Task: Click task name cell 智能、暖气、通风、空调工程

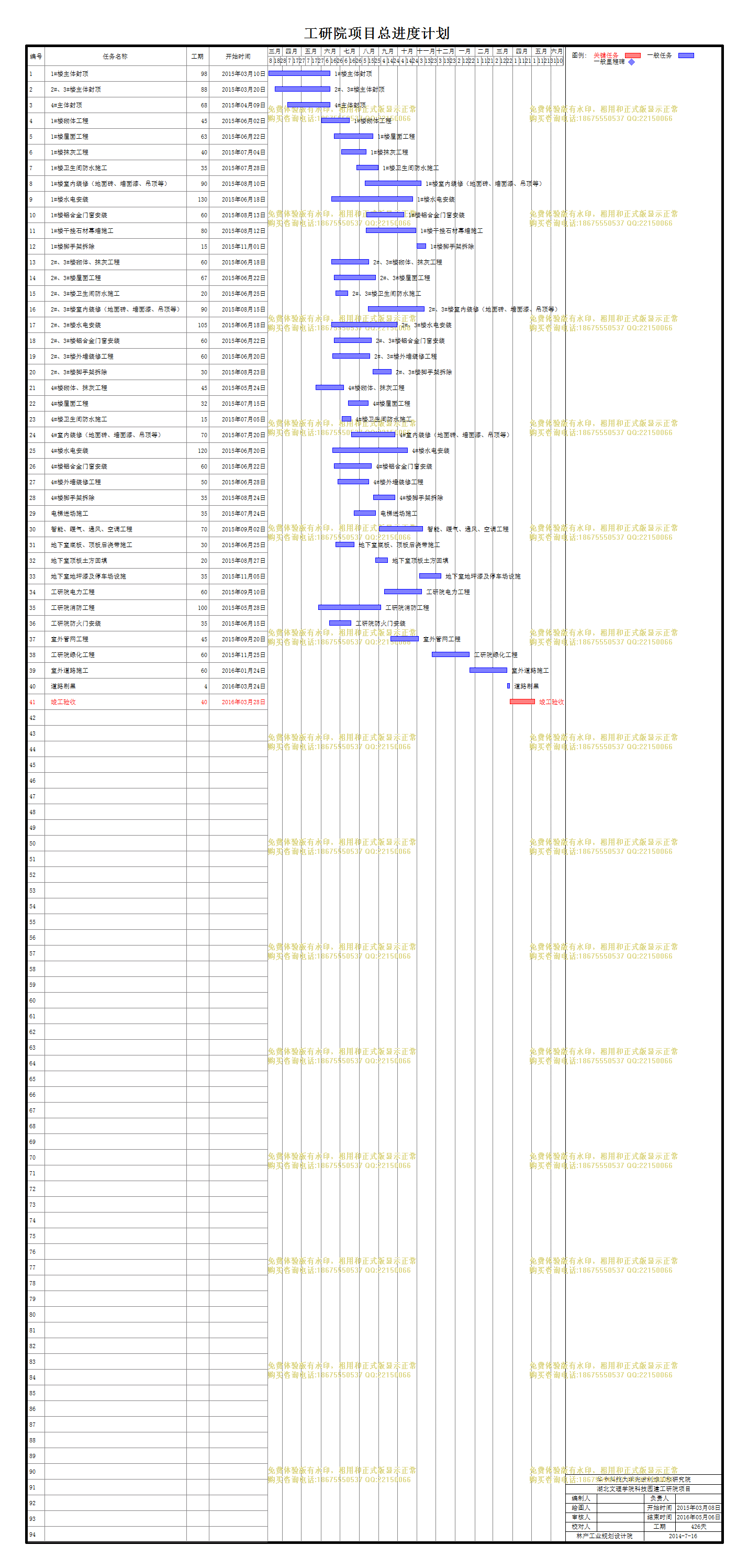Action: pos(115,530)
